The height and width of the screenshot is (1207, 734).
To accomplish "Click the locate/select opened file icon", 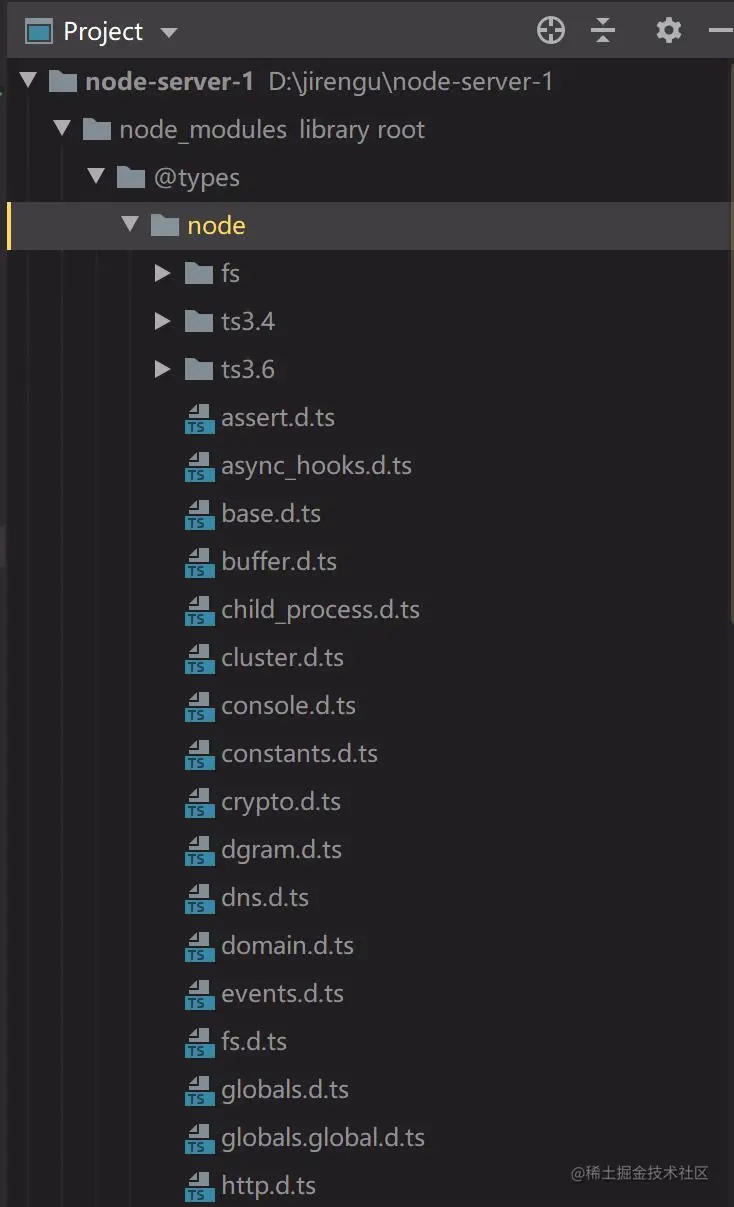I will 551,31.
